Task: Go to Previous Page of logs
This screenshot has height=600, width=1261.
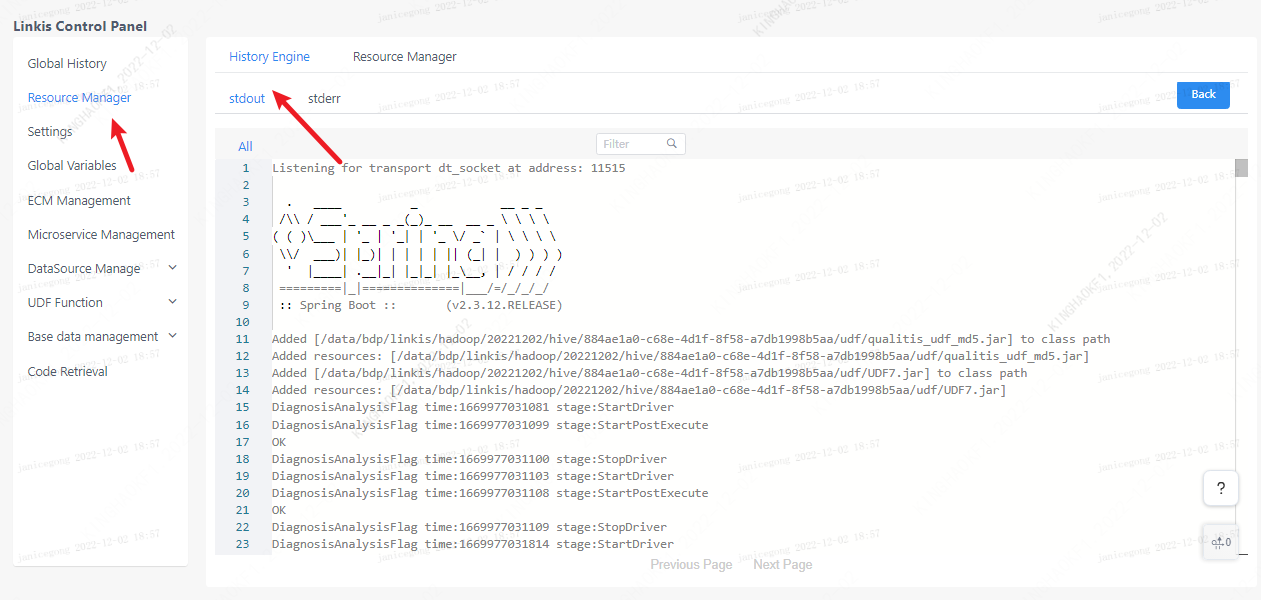Action: coord(691,565)
